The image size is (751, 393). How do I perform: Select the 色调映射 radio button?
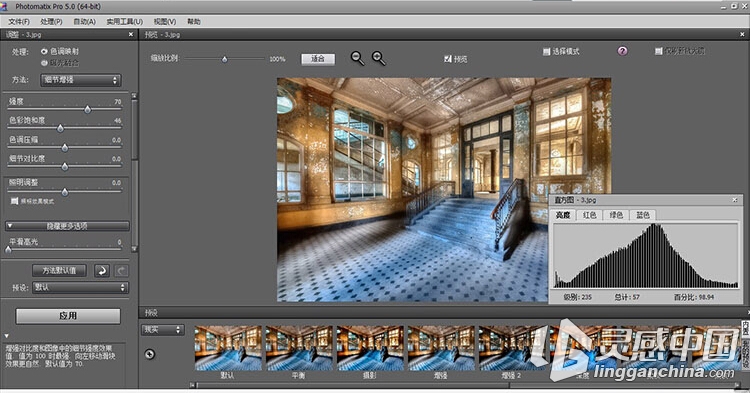[x=45, y=51]
